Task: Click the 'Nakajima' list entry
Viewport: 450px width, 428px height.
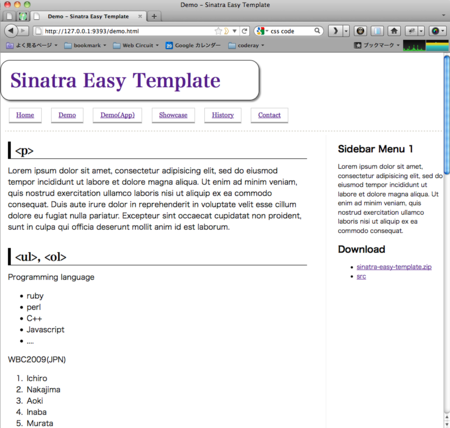Action: click(43, 389)
